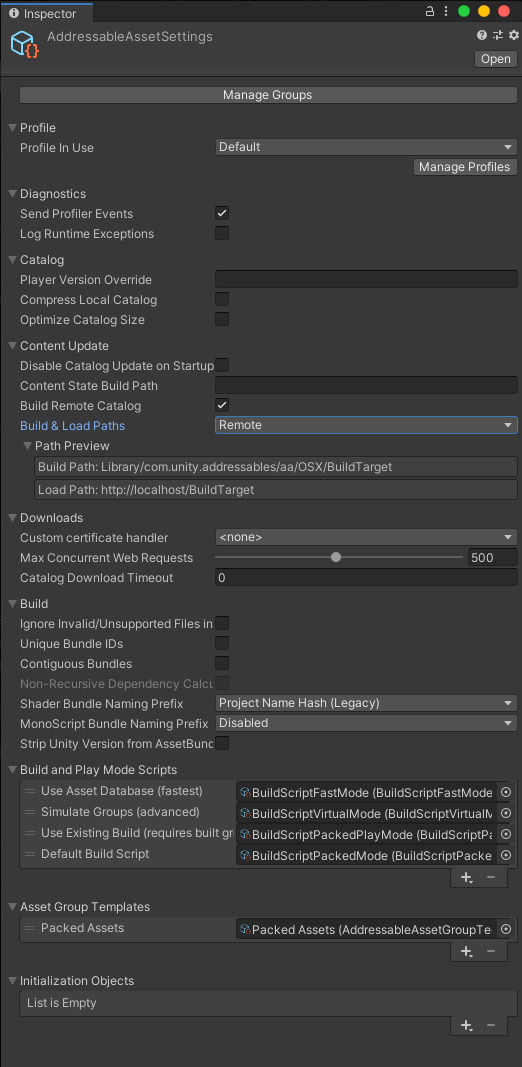The height and width of the screenshot is (1067, 522).
Task: Click object picker next to Packed Assets template
Action: coord(506,929)
